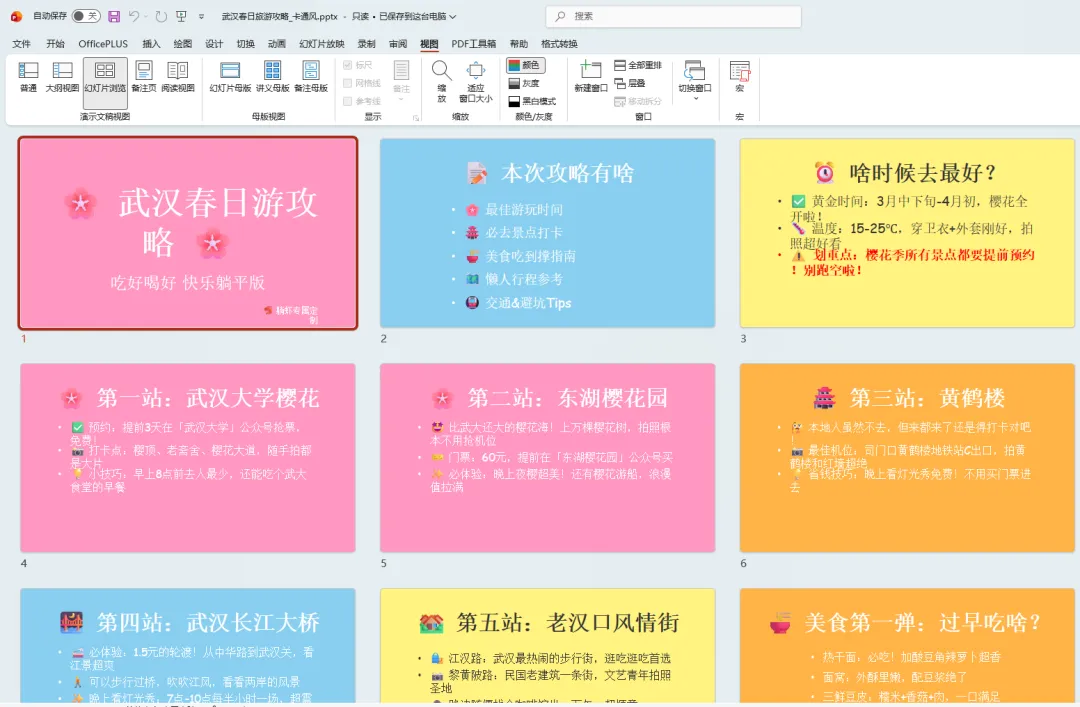Toggle the 标尺 ruler checkbox
The image size is (1080, 707).
pos(348,65)
